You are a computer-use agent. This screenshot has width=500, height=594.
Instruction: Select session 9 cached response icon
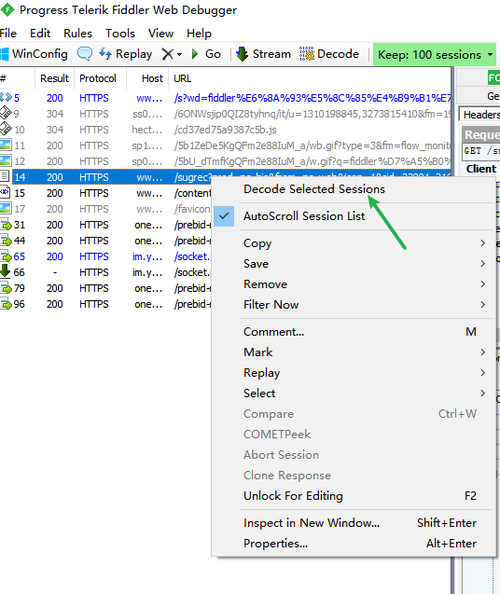point(6,113)
